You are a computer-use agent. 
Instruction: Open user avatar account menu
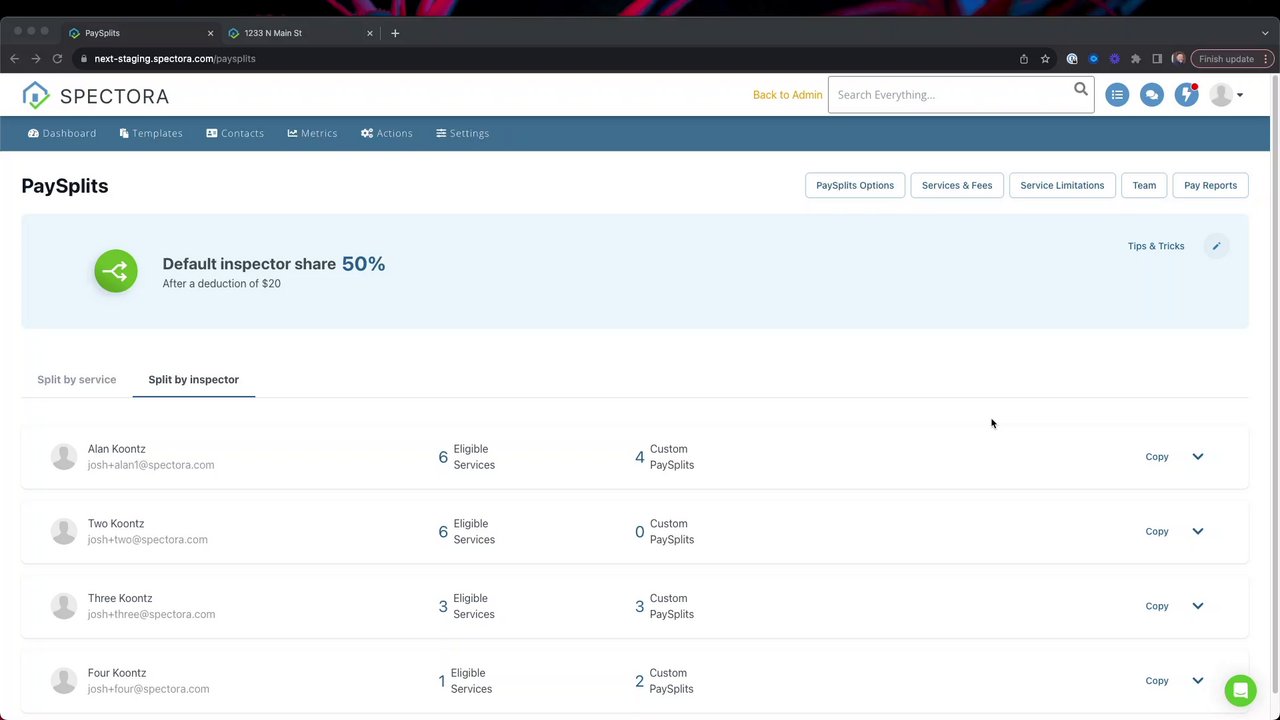[1226, 95]
